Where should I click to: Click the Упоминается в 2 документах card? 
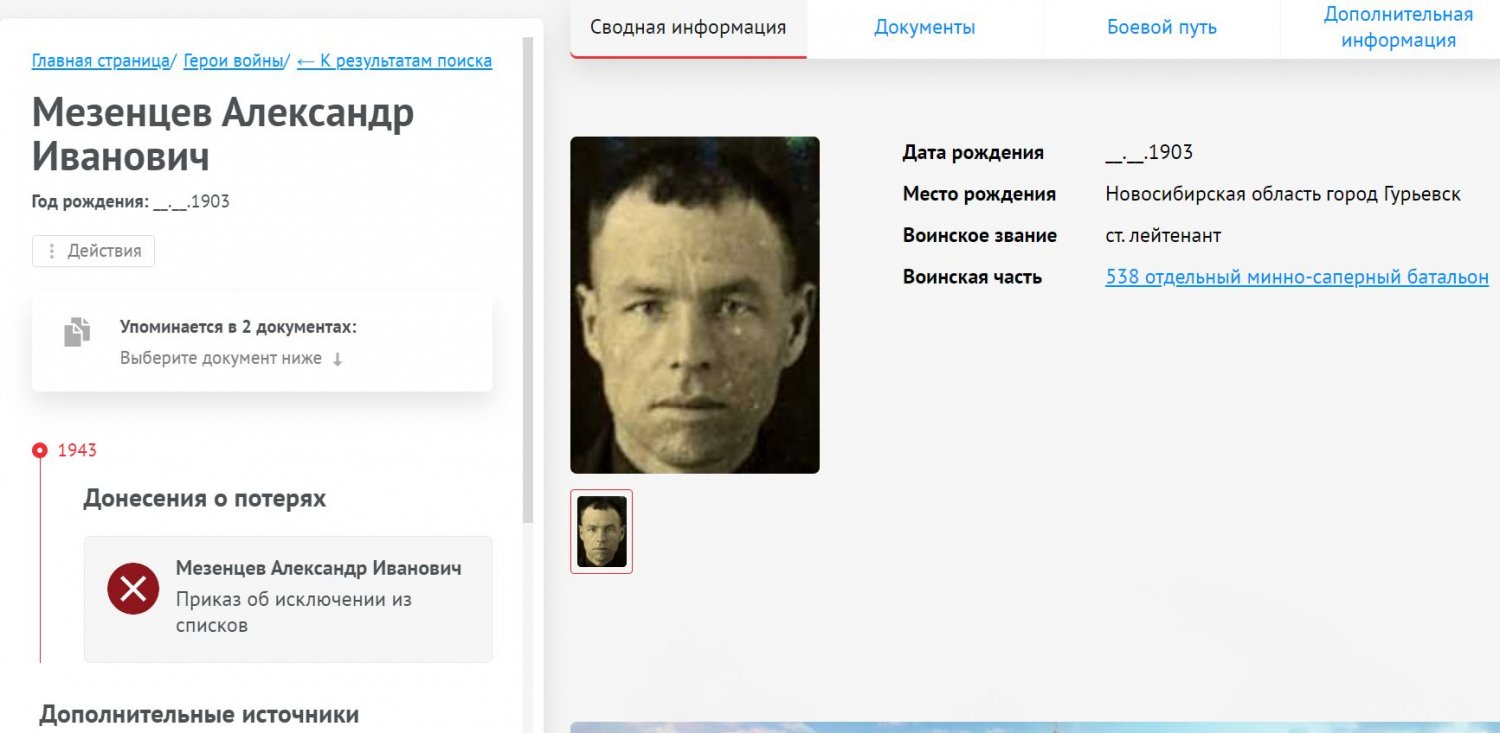coord(262,342)
